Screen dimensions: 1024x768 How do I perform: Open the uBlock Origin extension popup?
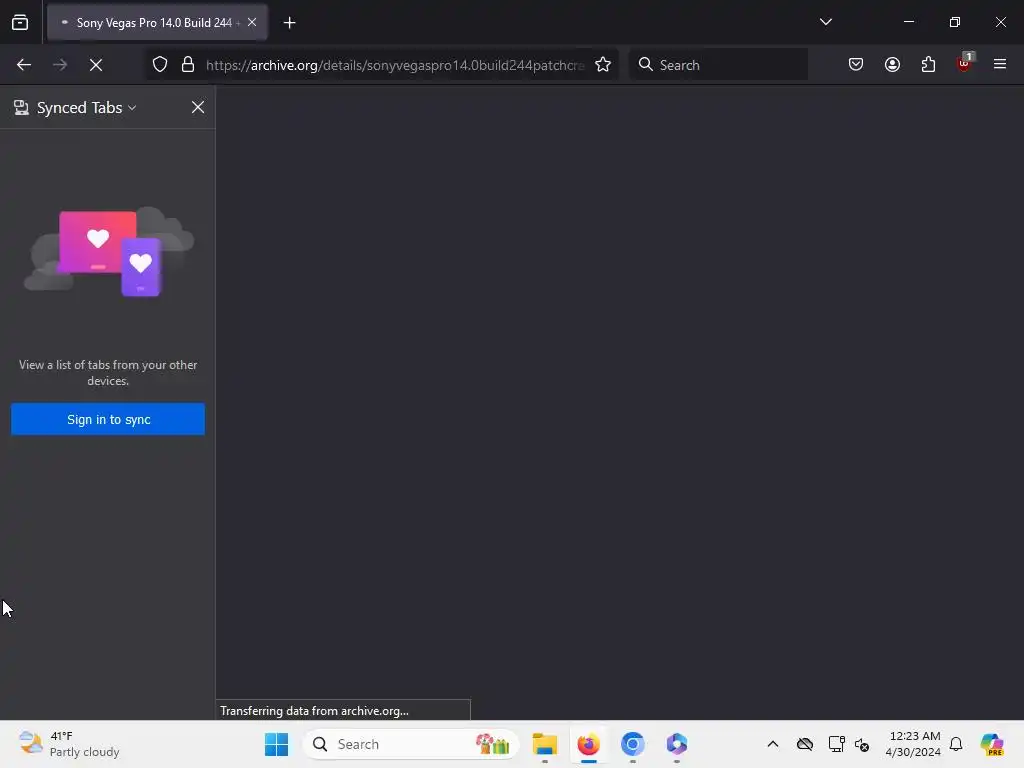tap(964, 63)
